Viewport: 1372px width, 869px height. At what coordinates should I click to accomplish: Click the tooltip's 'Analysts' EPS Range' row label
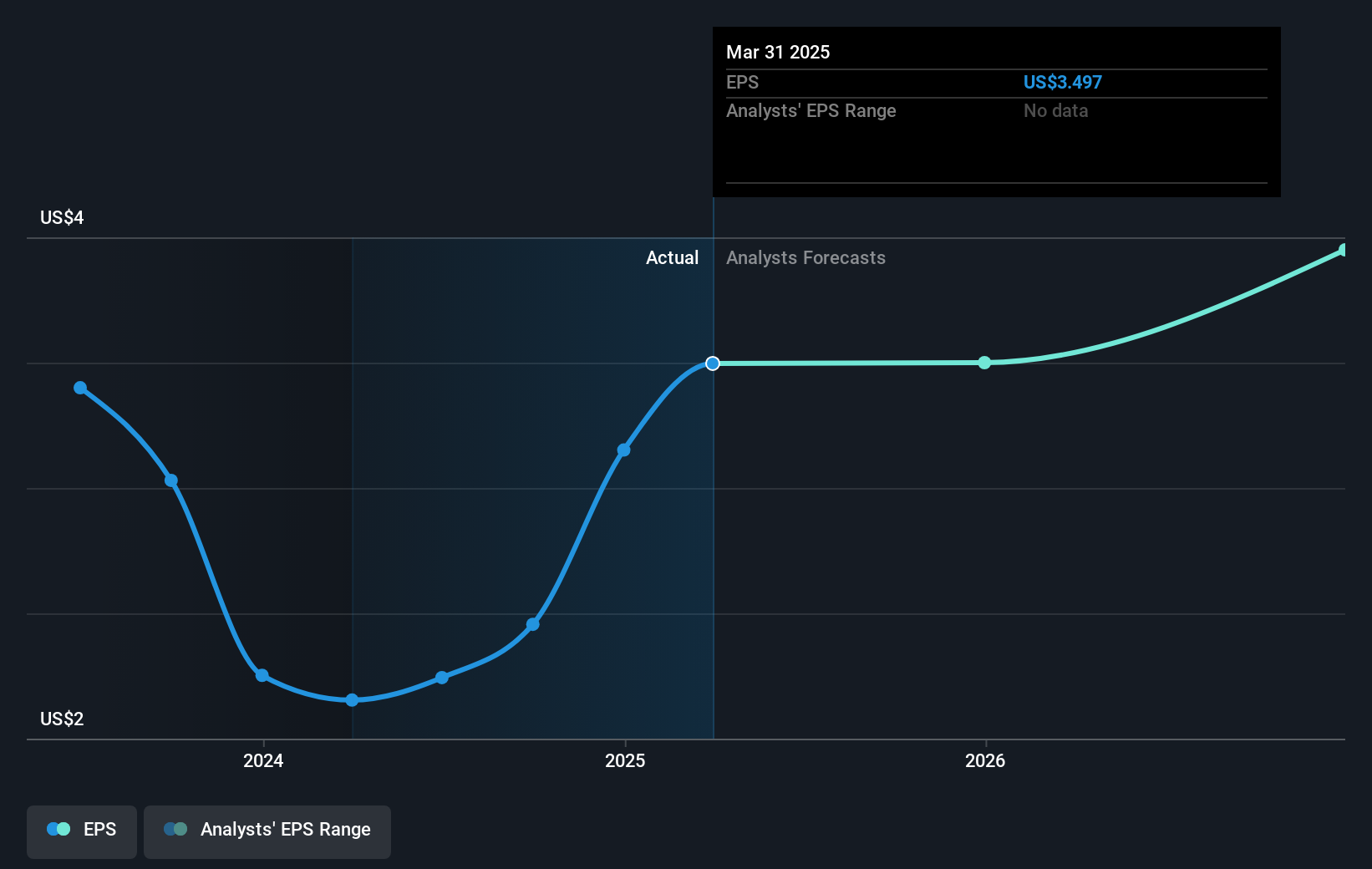tap(810, 111)
